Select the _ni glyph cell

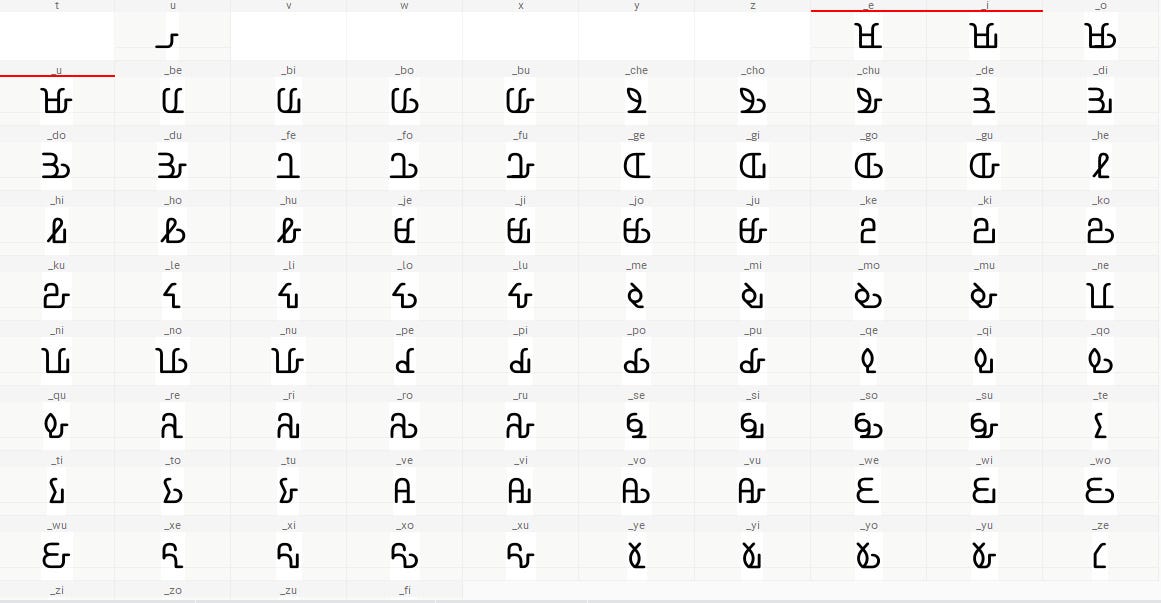[x=57, y=354]
